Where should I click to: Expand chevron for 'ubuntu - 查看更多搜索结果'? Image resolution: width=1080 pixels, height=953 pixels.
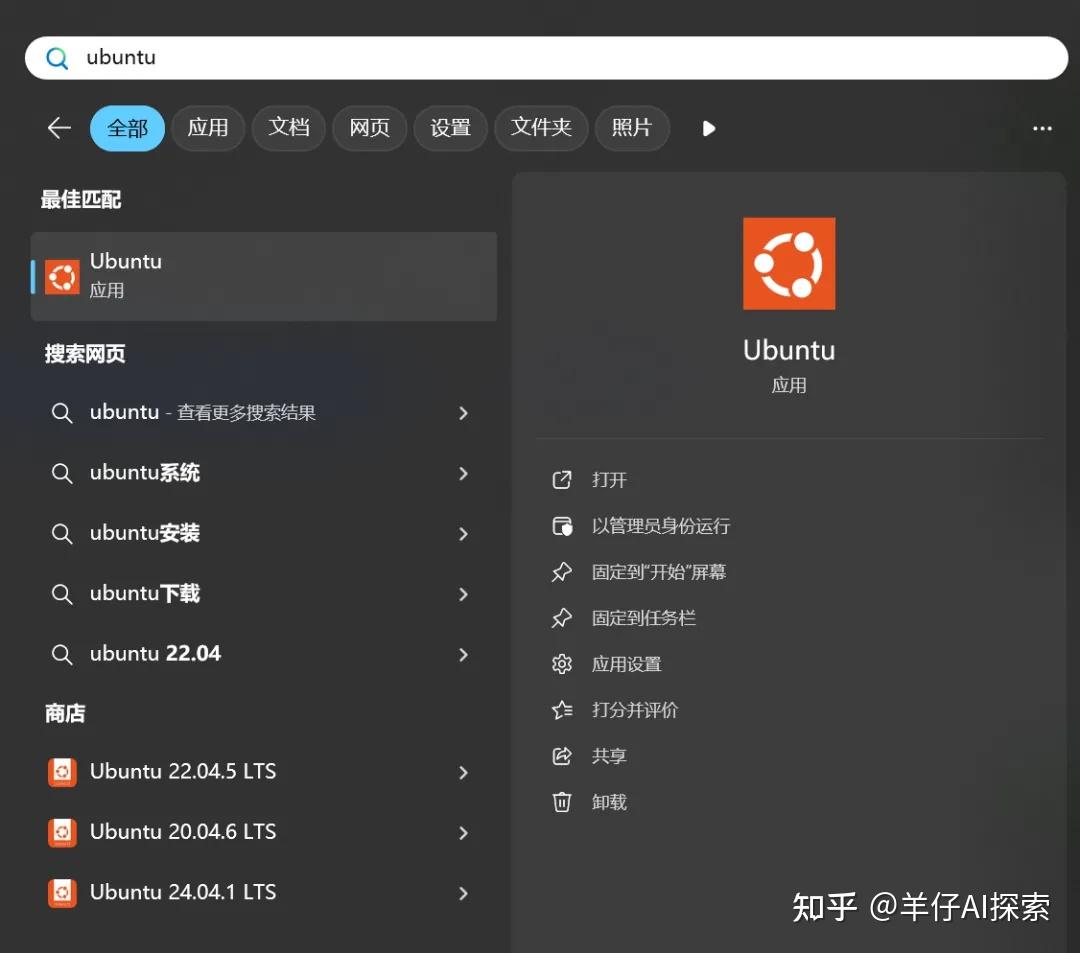point(463,413)
